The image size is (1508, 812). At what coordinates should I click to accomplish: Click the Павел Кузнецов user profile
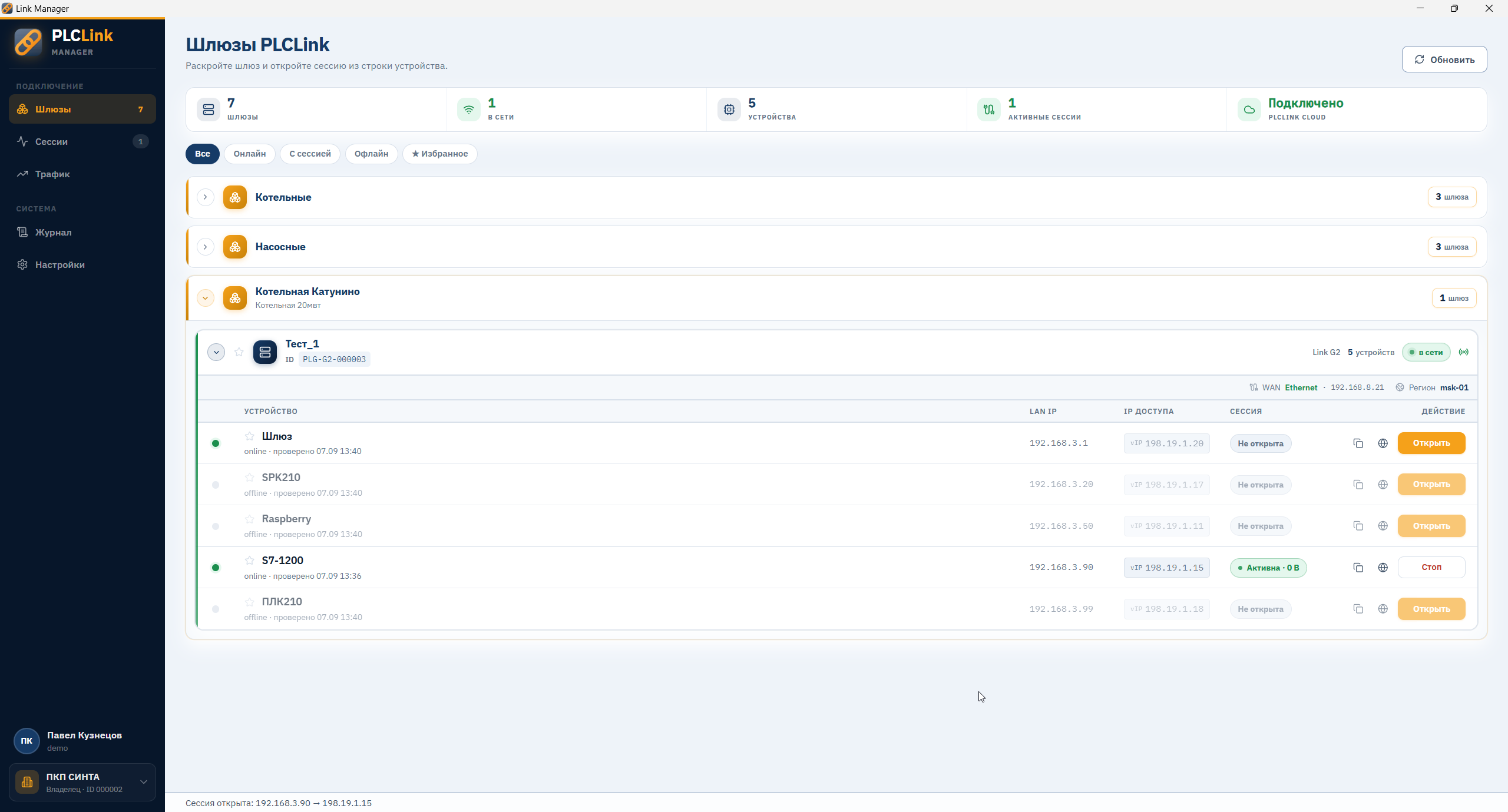point(82,741)
